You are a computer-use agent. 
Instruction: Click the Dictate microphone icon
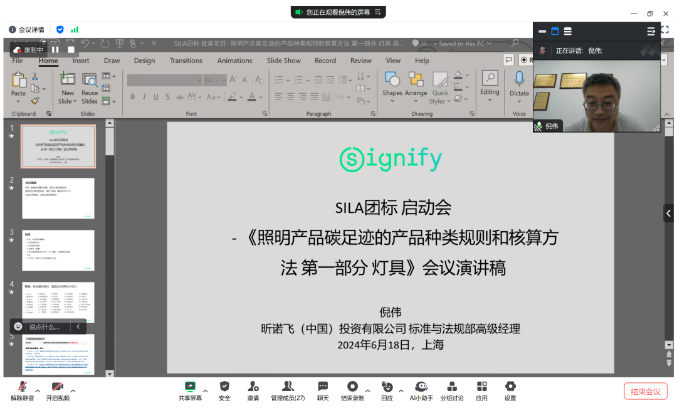point(519,79)
